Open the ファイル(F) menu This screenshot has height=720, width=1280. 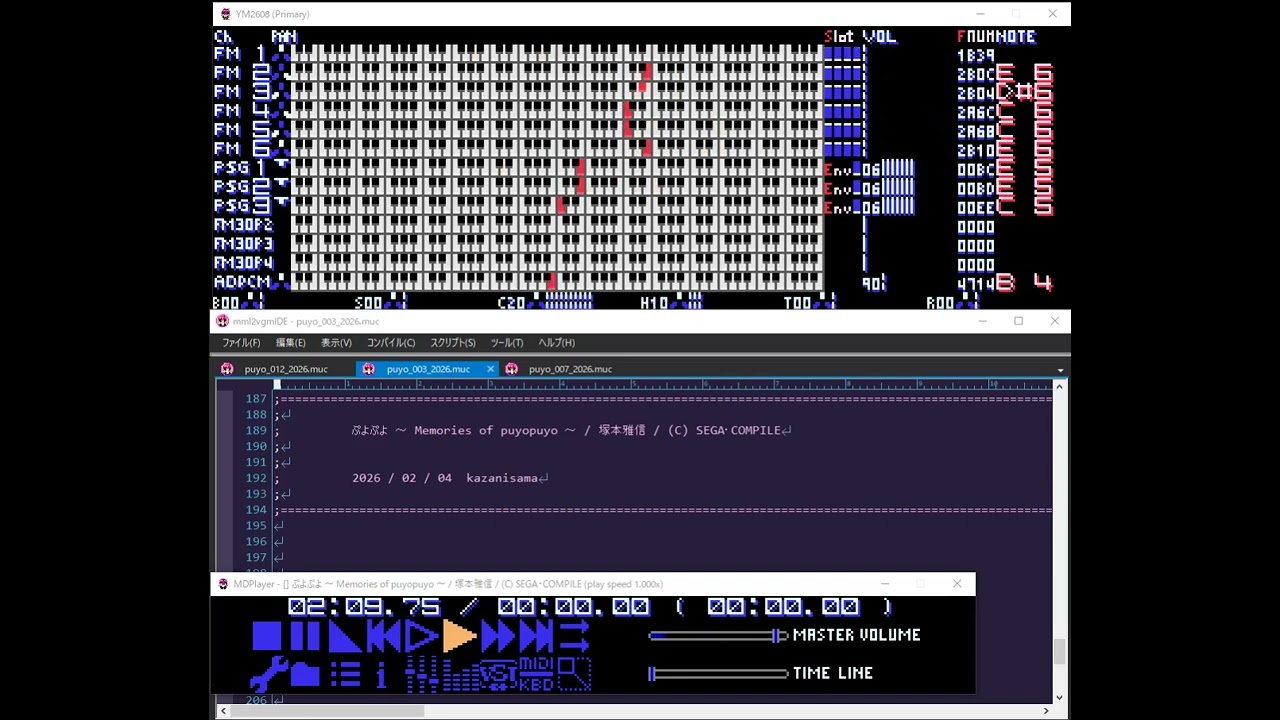coord(241,343)
